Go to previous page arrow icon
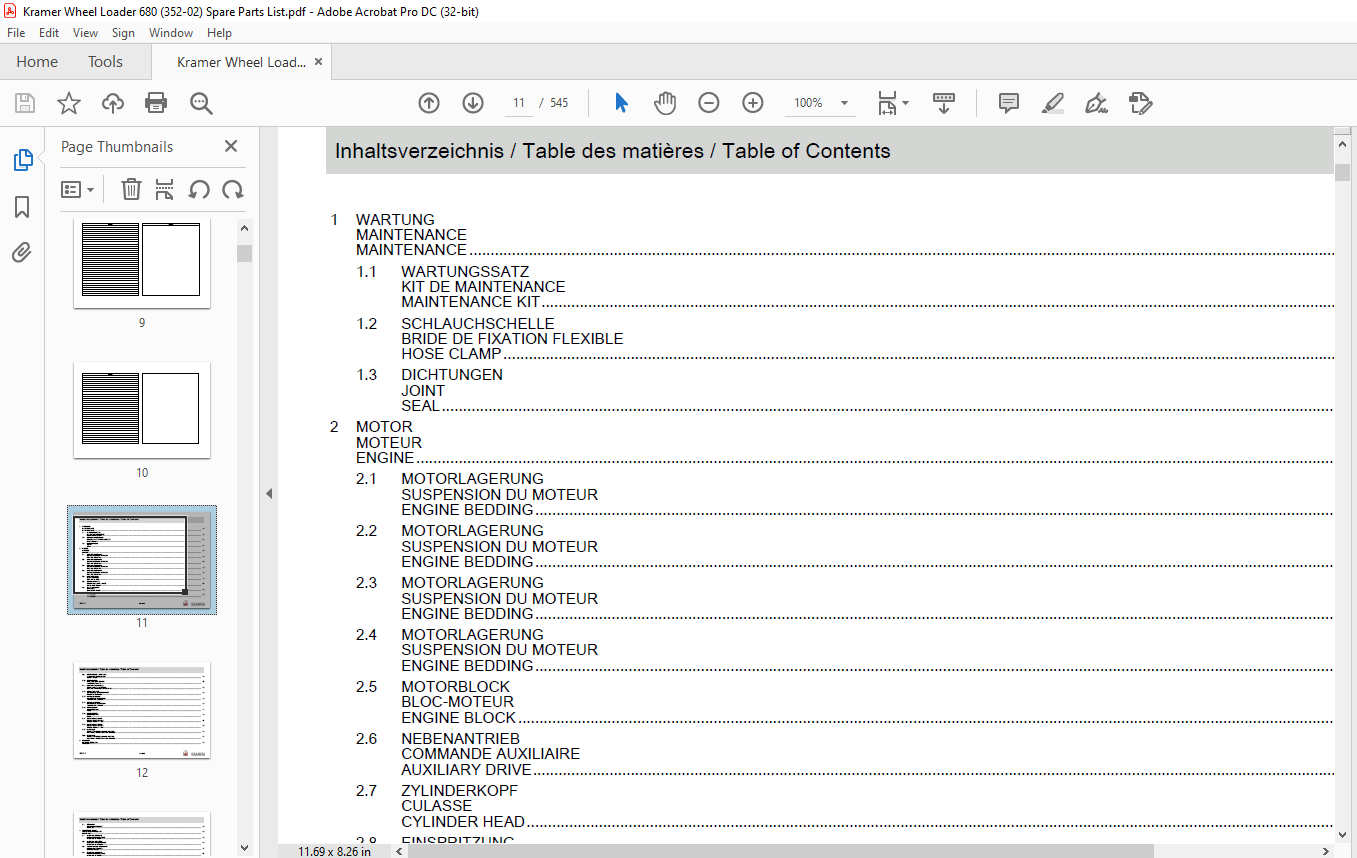 [429, 103]
